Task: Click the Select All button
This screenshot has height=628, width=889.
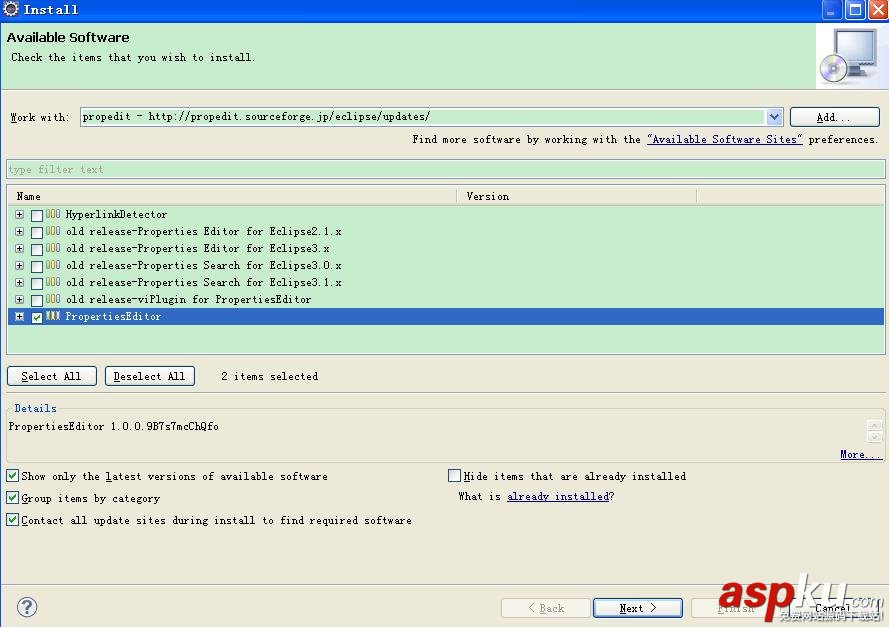Action: click(52, 376)
